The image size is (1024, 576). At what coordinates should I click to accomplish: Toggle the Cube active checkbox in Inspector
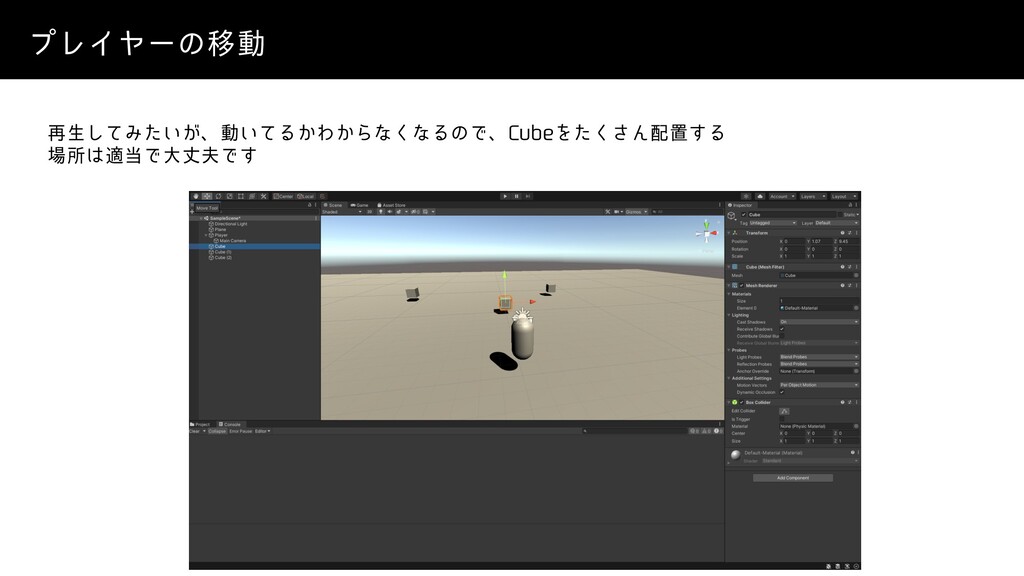(744, 215)
